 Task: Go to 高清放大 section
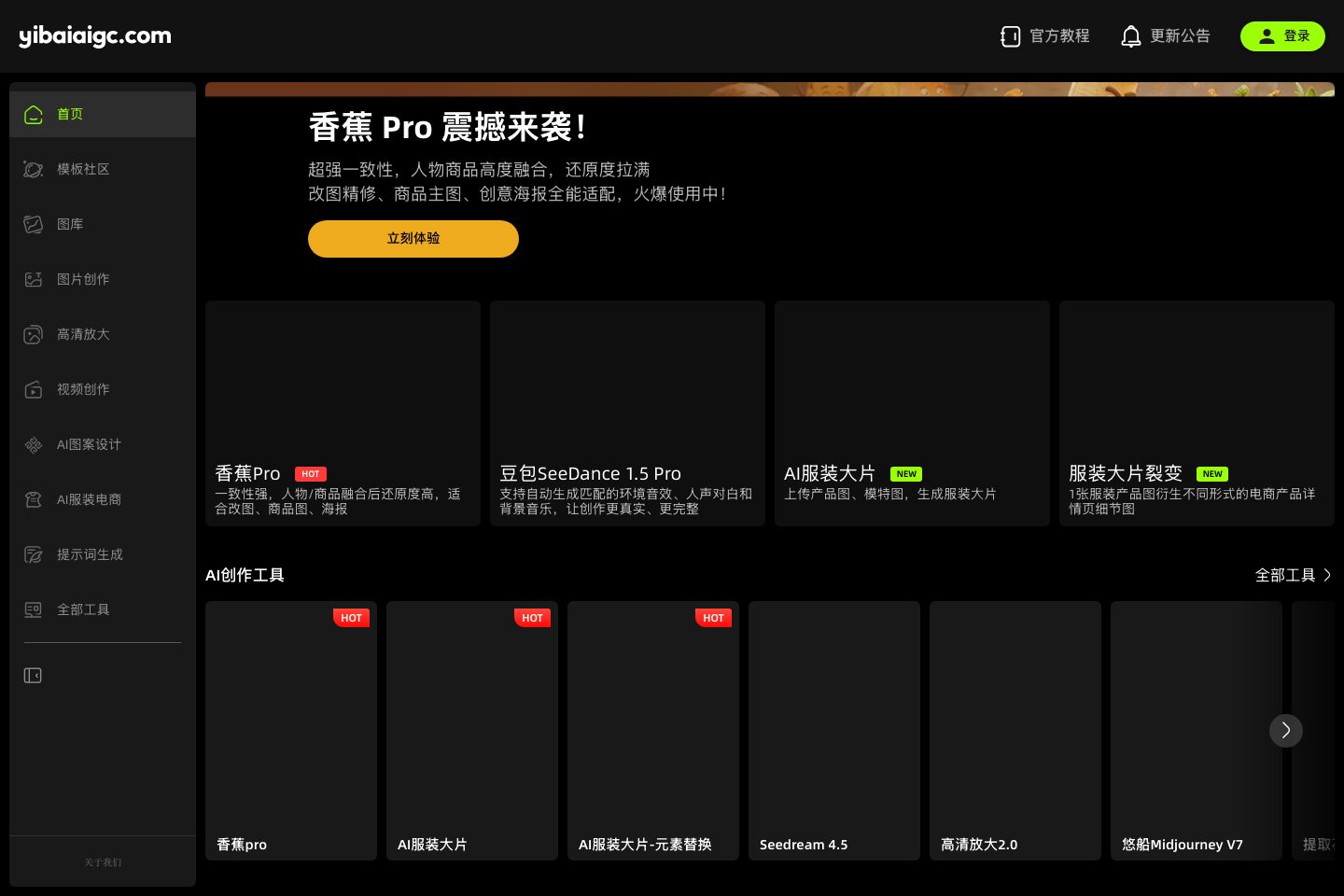click(x=103, y=334)
